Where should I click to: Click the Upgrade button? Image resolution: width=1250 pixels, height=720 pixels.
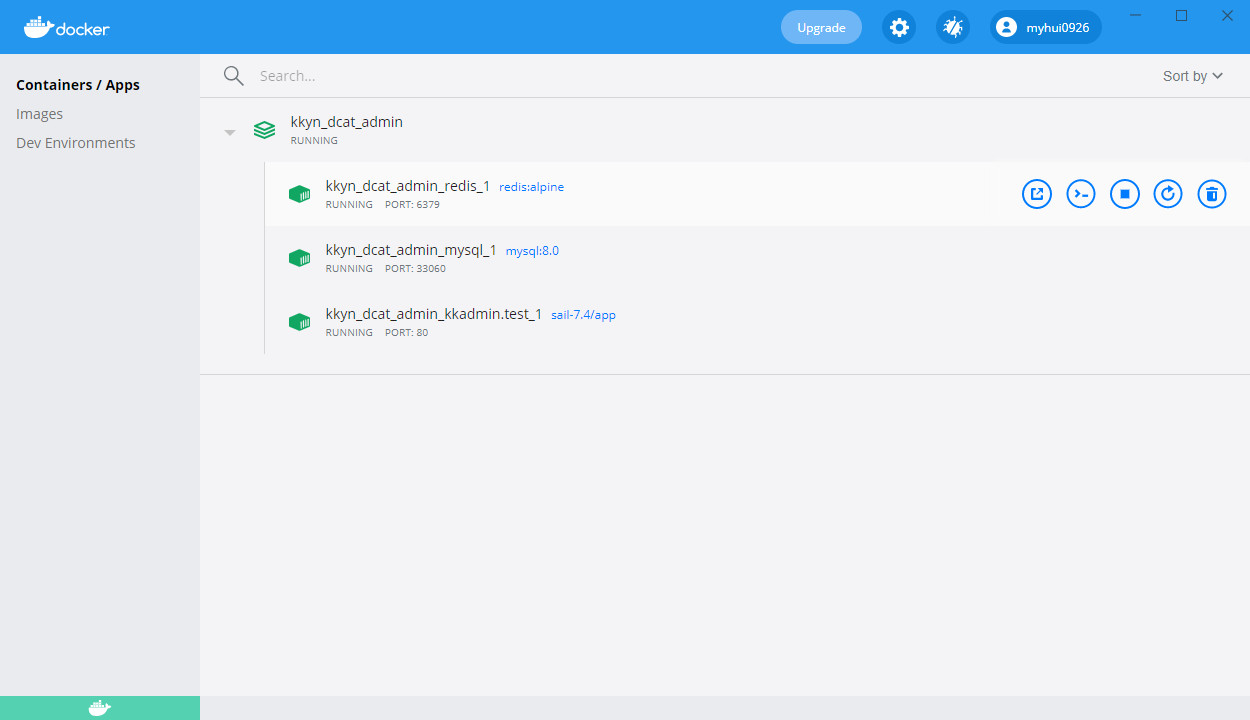pyautogui.click(x=820, y=27)
